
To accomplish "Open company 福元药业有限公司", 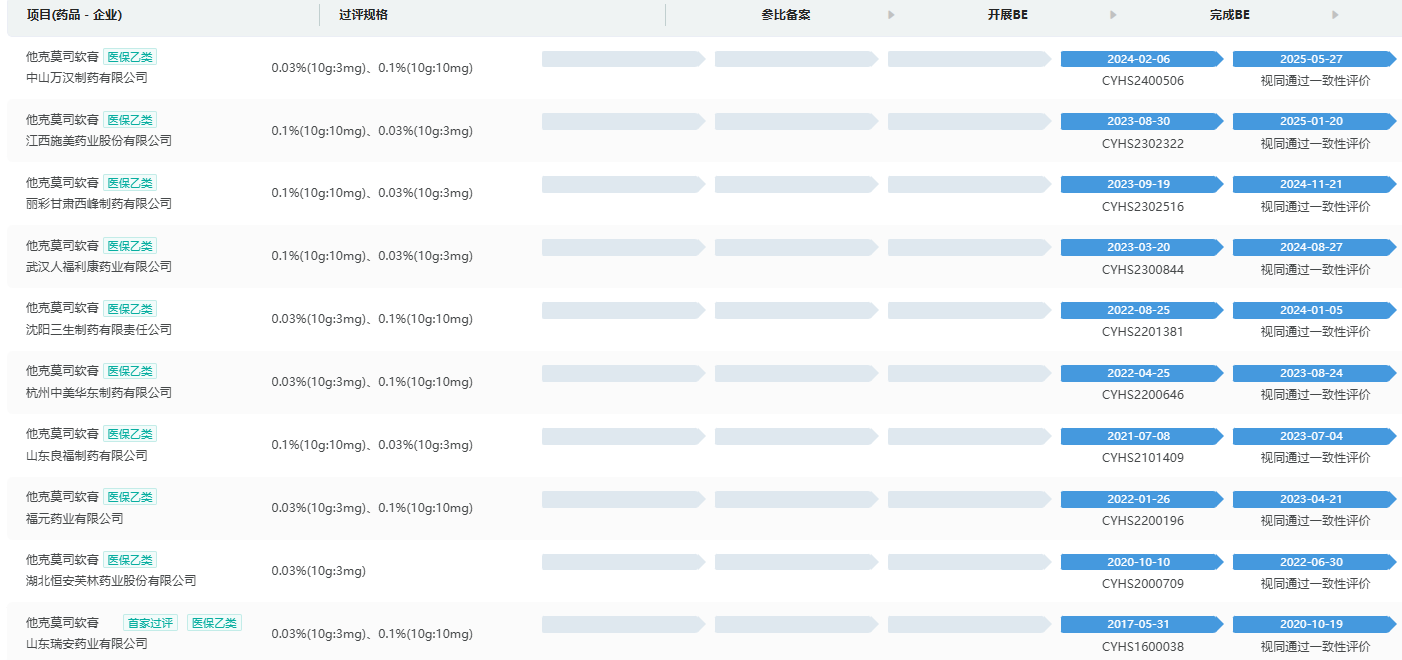I will pos(75,519).
